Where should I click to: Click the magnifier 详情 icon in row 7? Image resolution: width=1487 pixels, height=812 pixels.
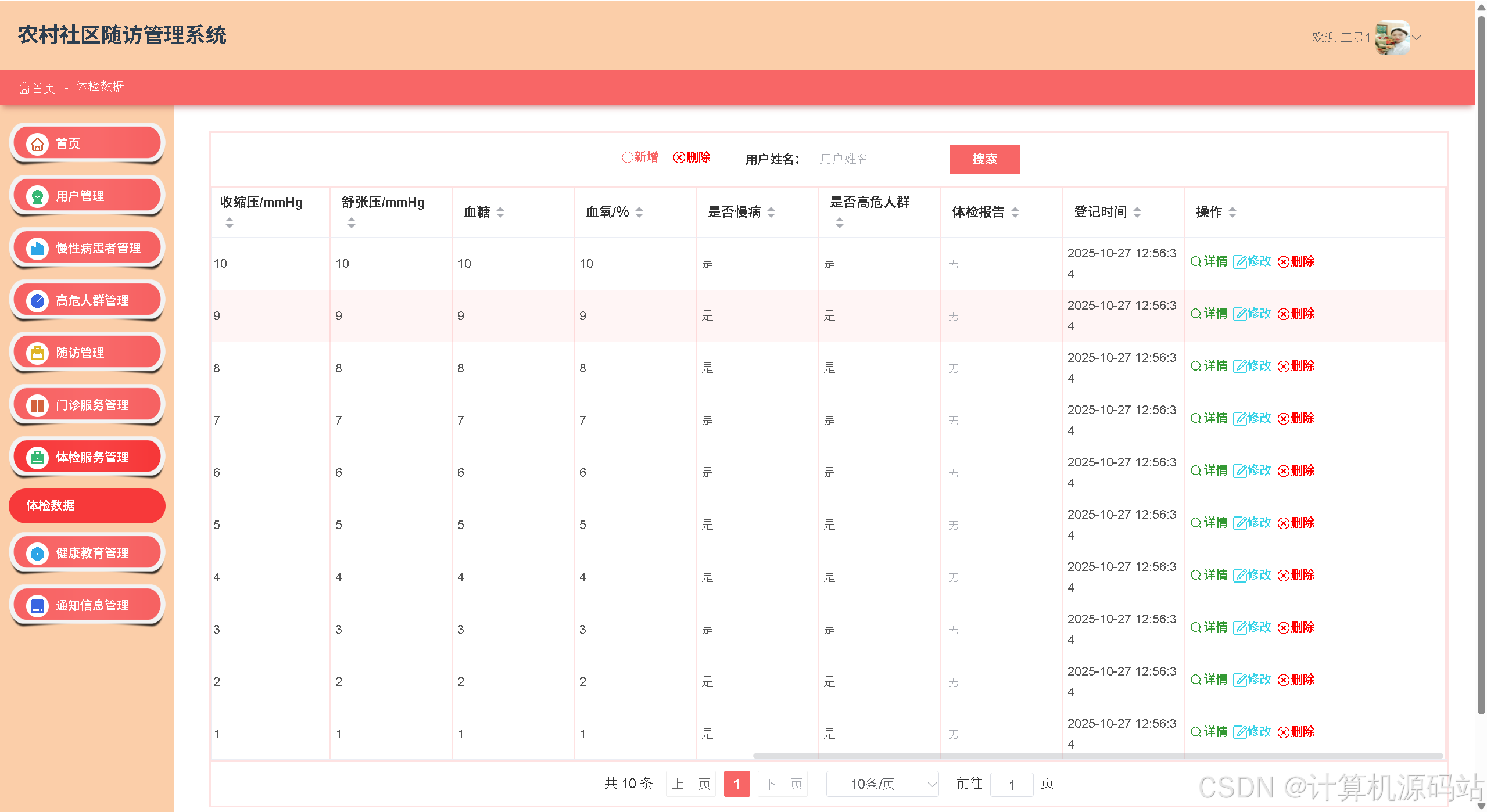[x=1196, y=418]
